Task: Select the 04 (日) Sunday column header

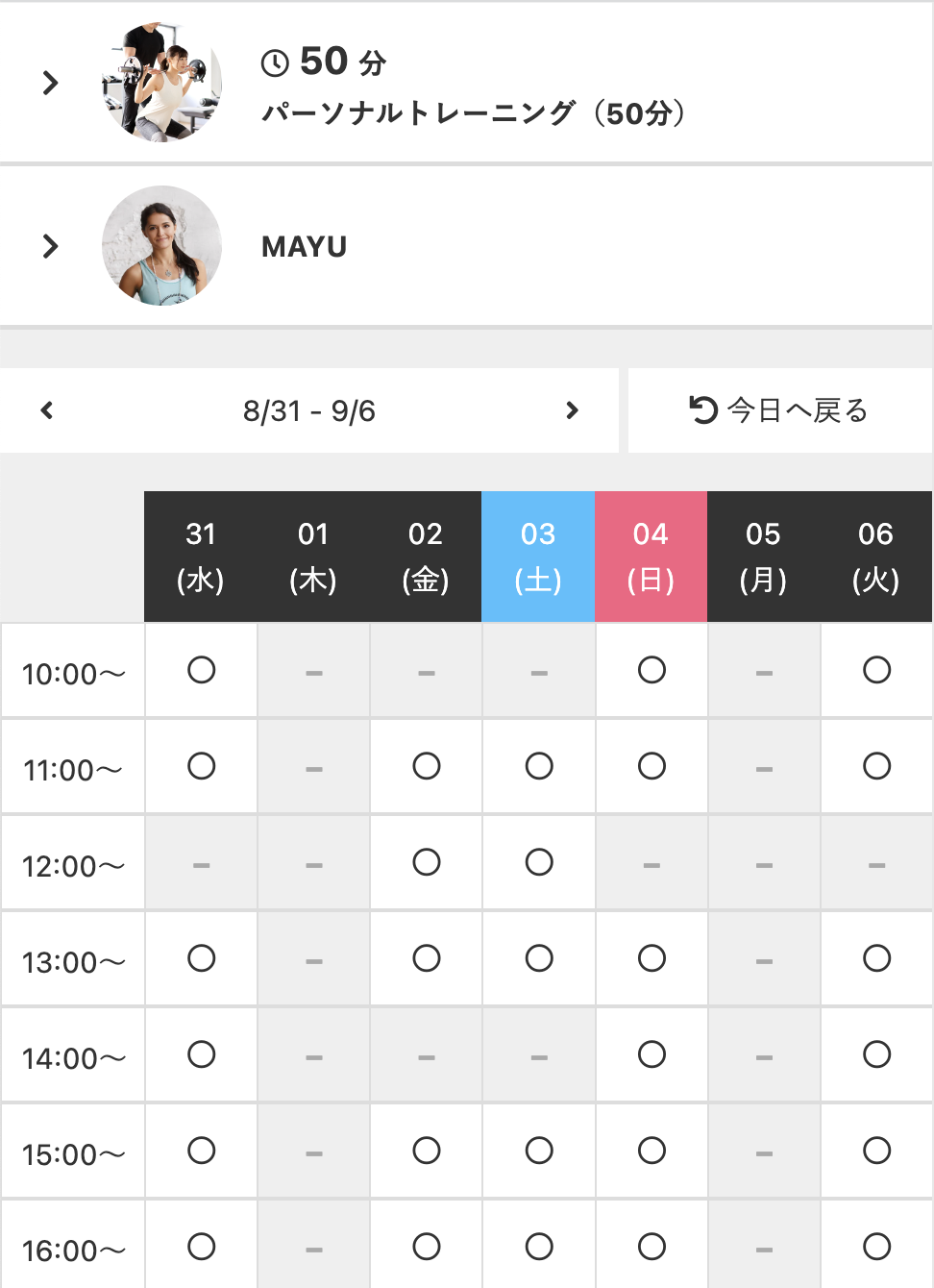Action: pyautogui.click(x=651, y=557)
